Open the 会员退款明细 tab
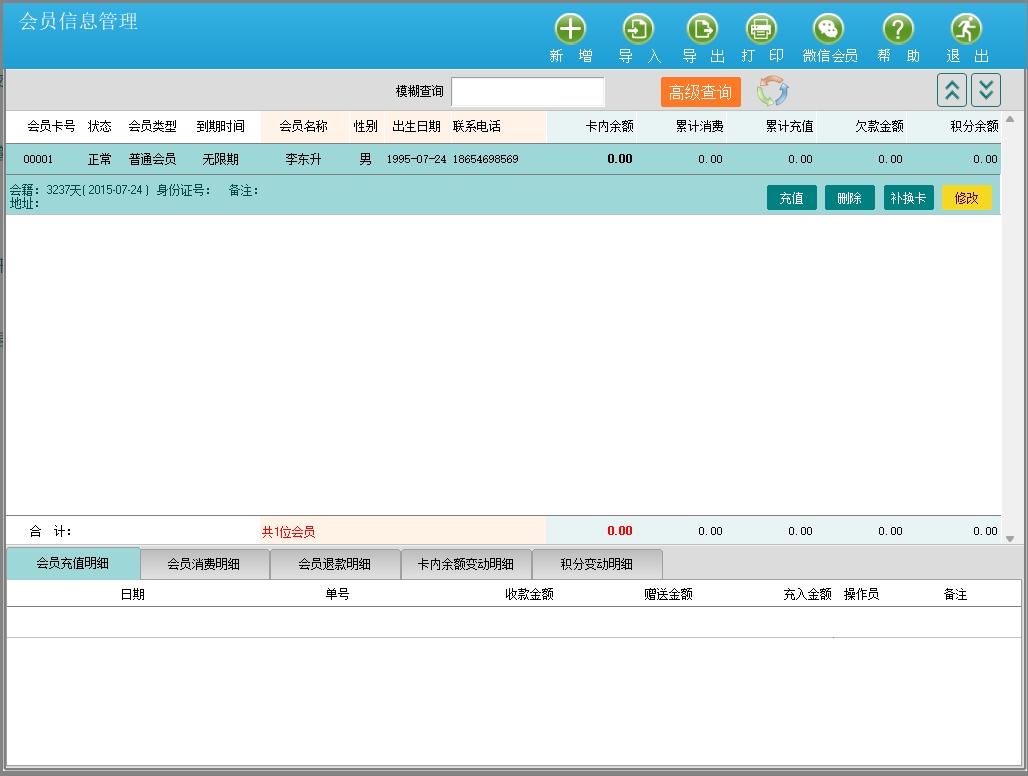 point(334,564)
